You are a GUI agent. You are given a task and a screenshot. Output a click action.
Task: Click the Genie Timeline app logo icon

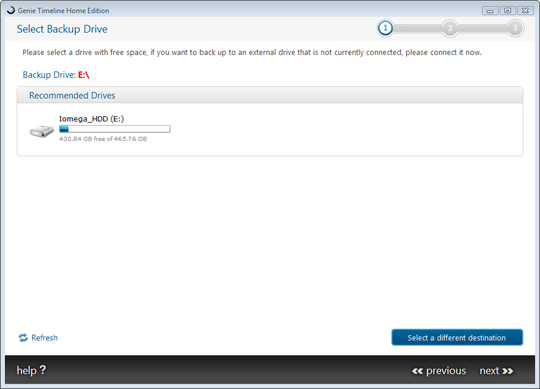[x=11, y=10]
